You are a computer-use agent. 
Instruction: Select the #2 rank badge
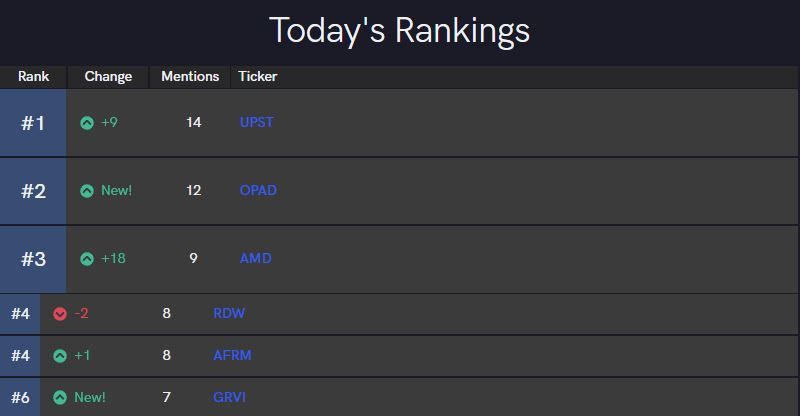[33, 191]
